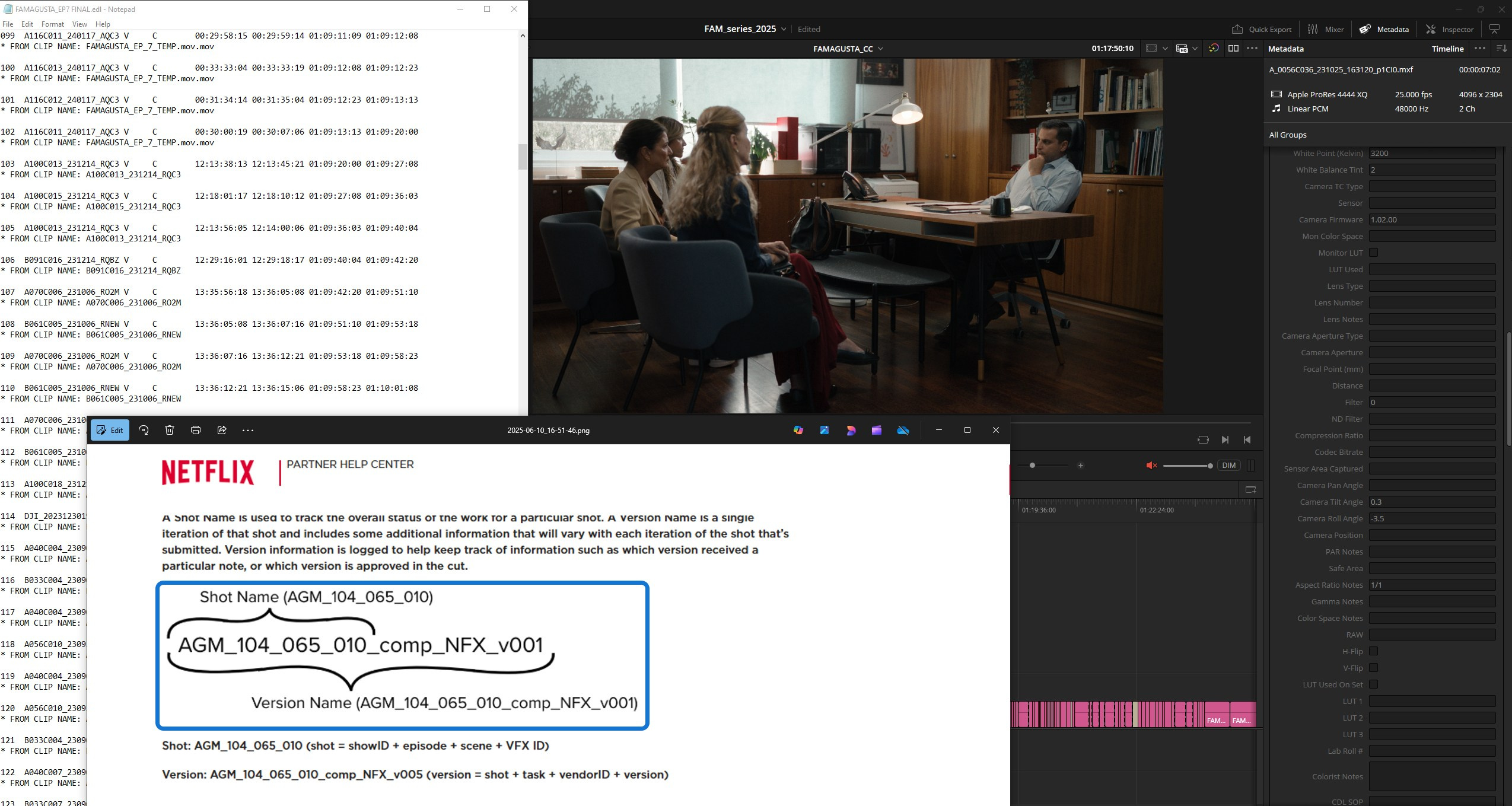Open the Format menu in Notepad

[x=52, y=24]
